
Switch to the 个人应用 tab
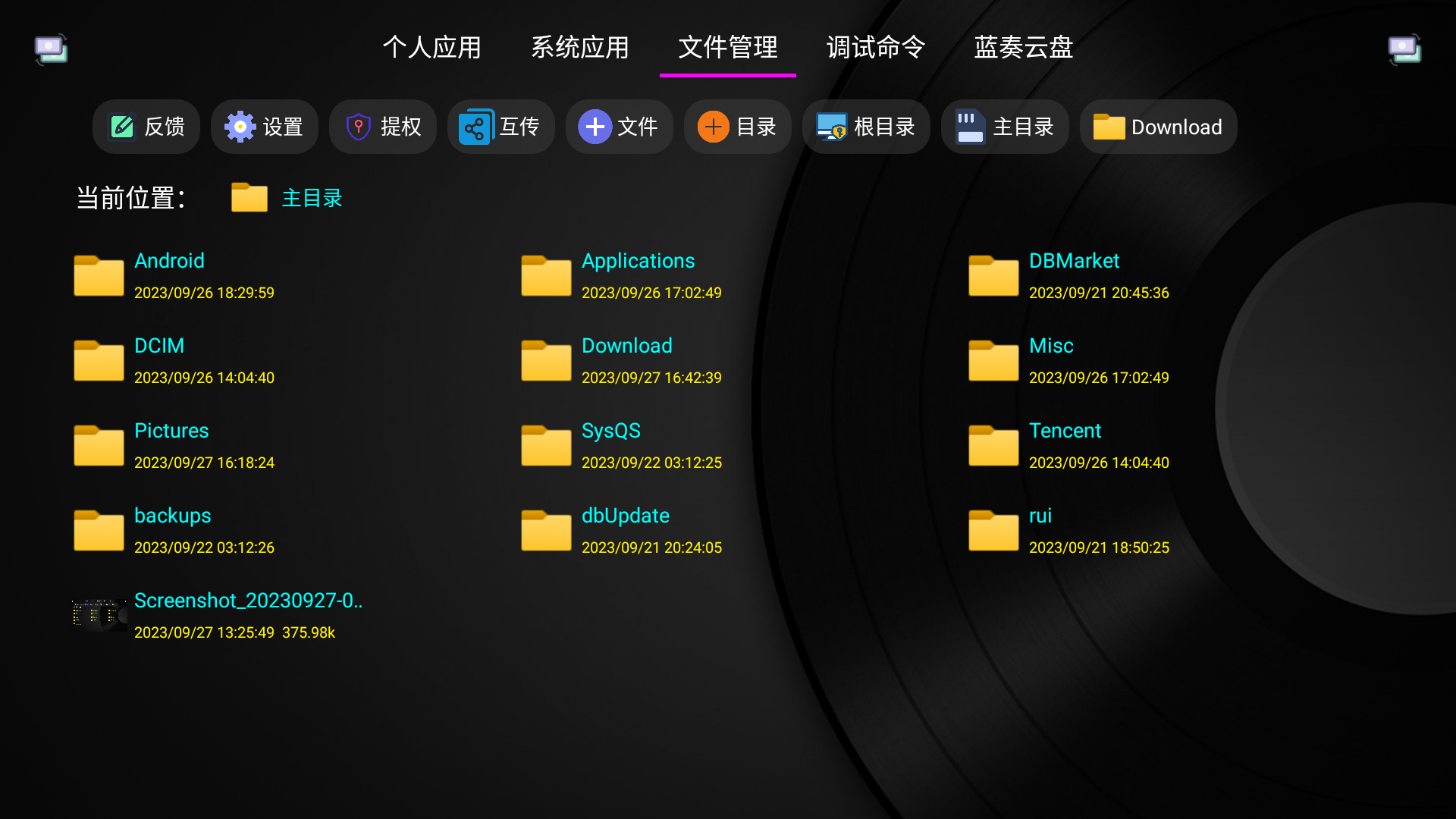(x=431, y=47)
